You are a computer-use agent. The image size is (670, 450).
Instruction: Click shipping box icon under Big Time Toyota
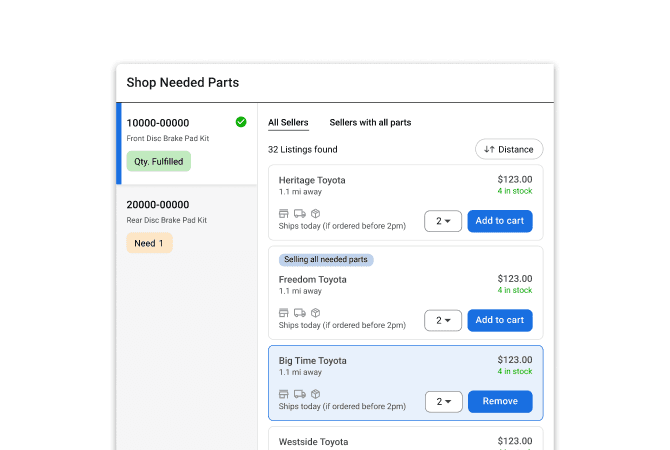pyautogui.click(x=315, y=394)
